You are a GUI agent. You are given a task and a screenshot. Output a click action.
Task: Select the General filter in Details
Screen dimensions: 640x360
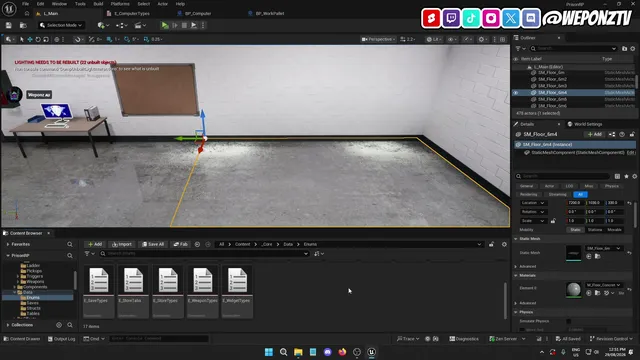pos(527,186)
